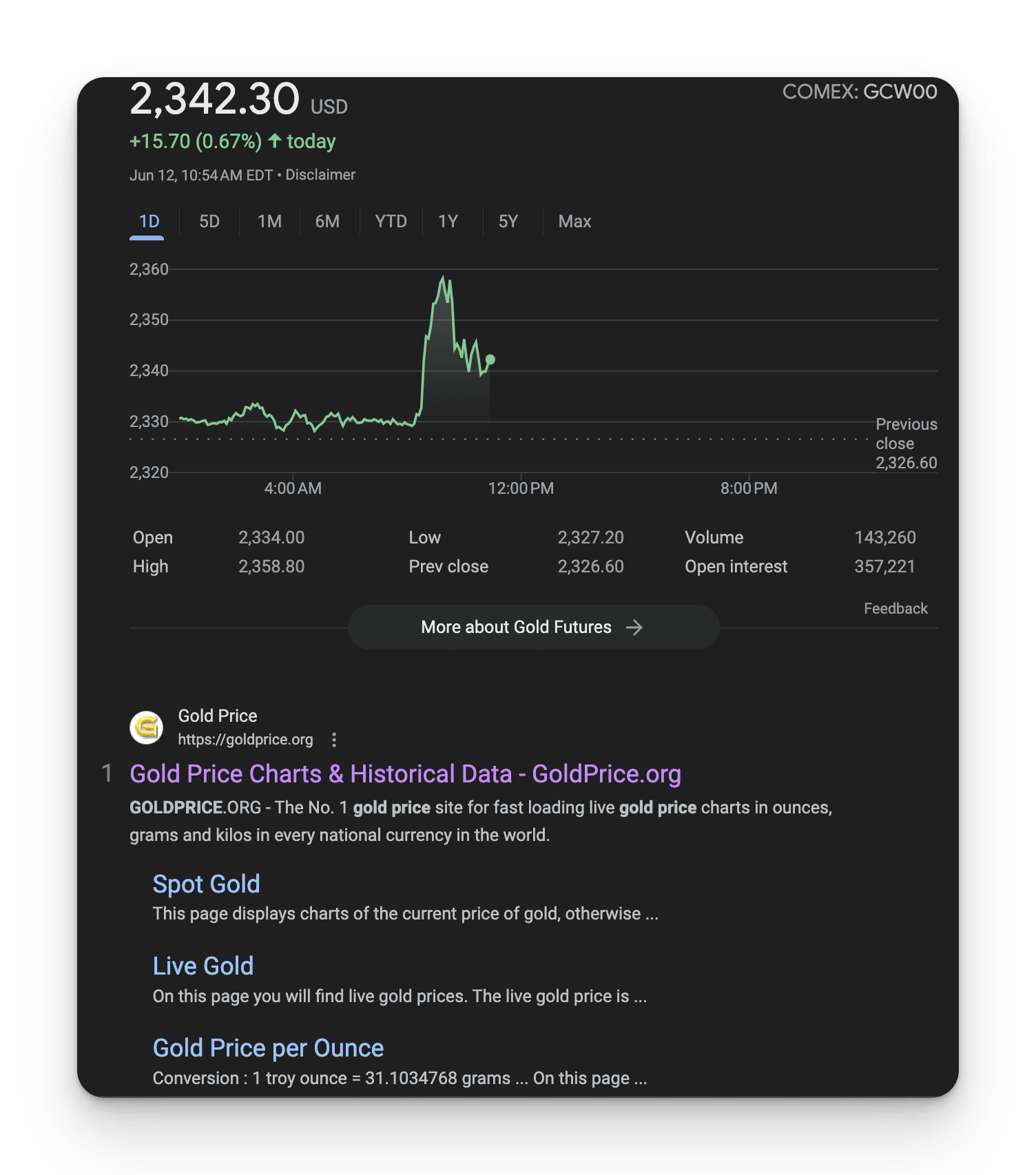Image resolution: width=1036 pixels, height=1175 pixels.
Task: Open the three-dot options next to goldprice.org
Action: 334,740
